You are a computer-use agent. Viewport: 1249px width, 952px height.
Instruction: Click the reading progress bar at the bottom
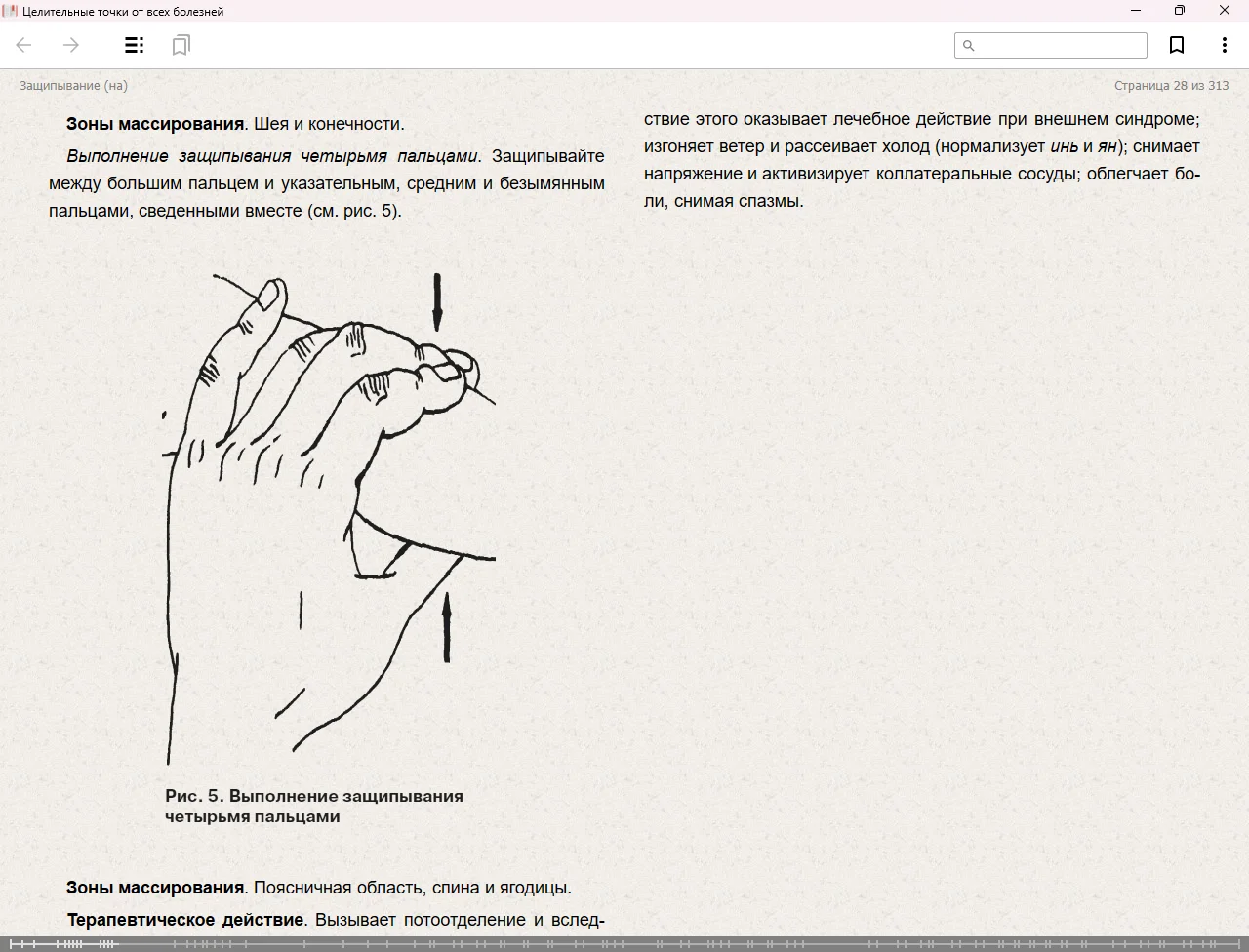tap(624, 943)
